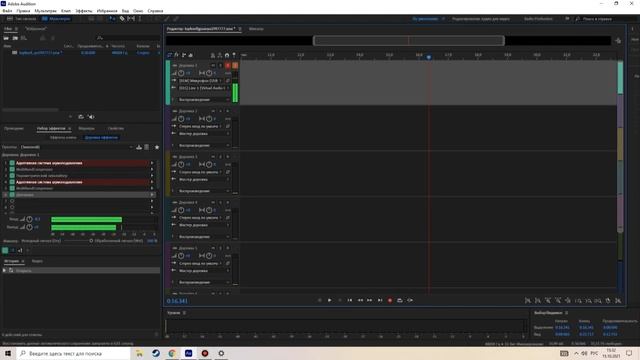640x360 pixels.
Task: Open the effects rack Presets dropdown
Action: (x=76, y=147)
